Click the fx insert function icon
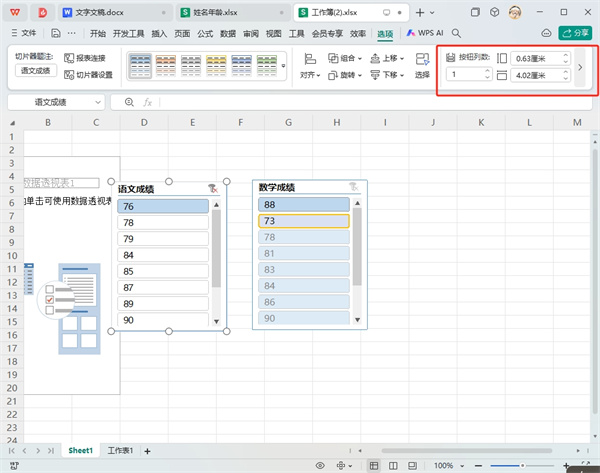This screenshot has width=600, height=473. pyautogui.click(x=147, y=102)
